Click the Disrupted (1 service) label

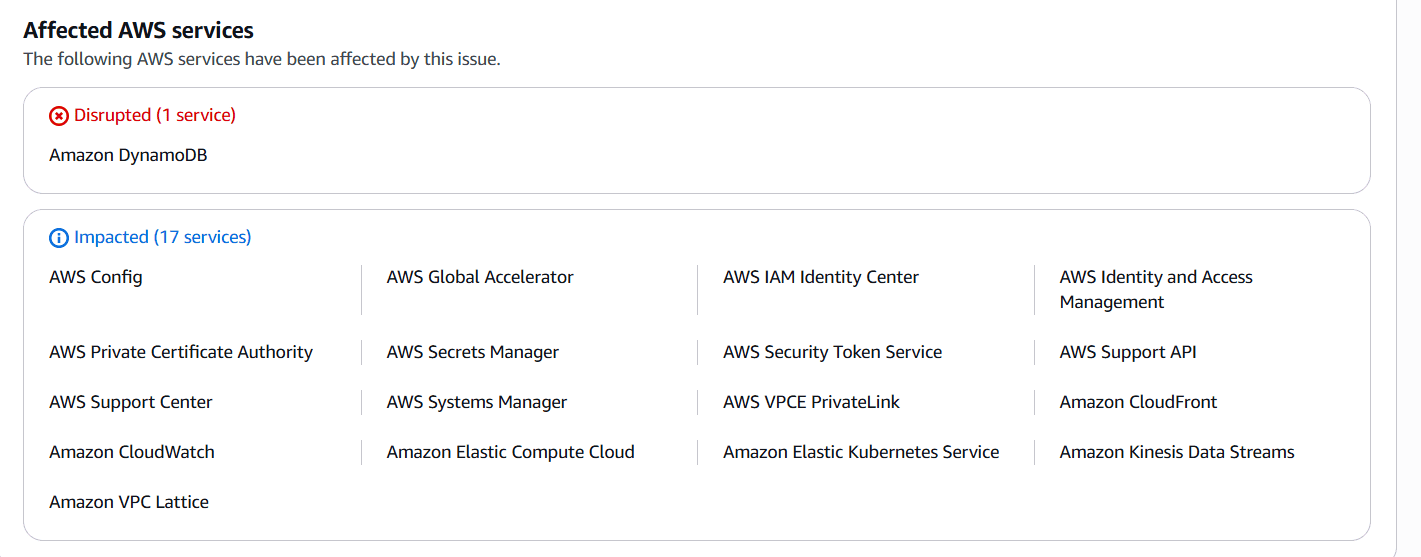point(154,115)
